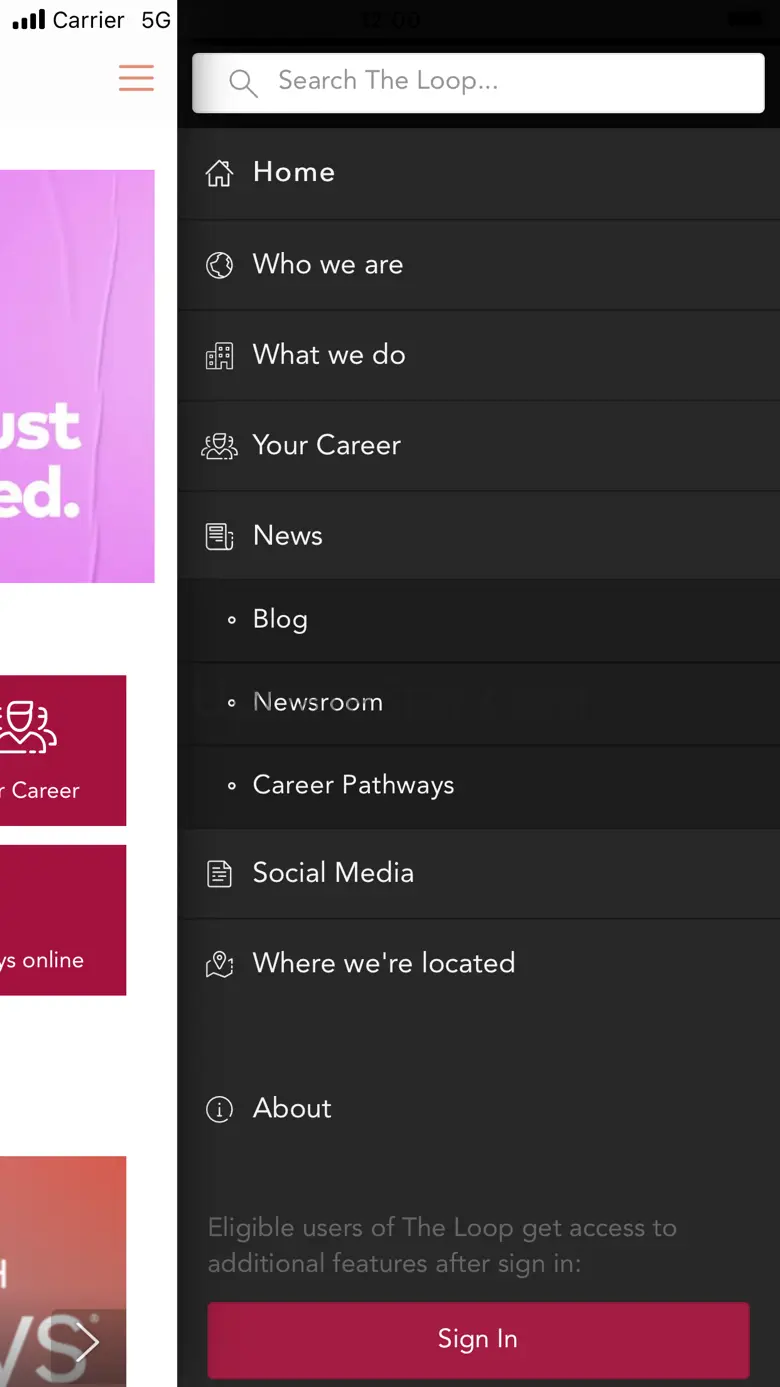The height and width of the screenshot is (1387, 780).
Task: Select Career Pathways submenu item
Action: 479,786
